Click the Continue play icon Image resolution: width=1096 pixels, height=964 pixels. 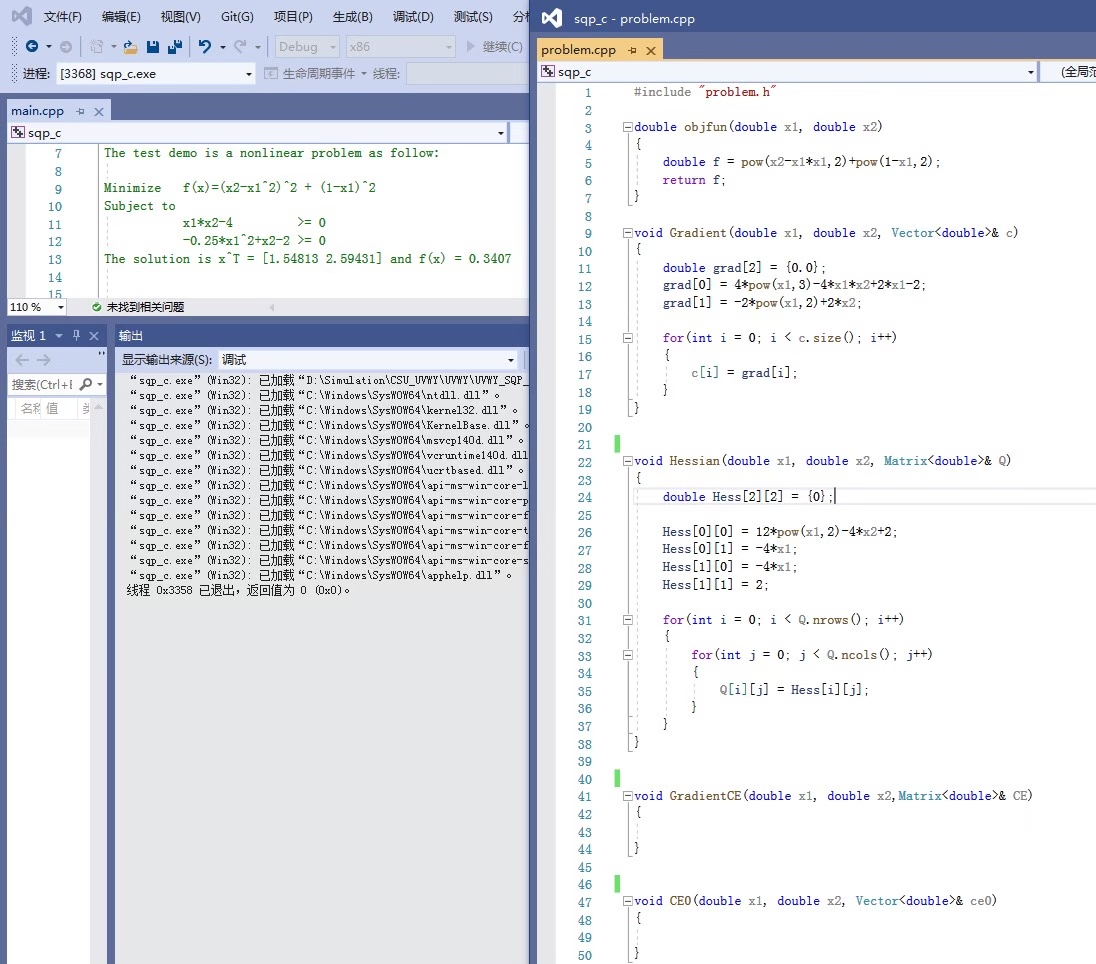click(x=470, y=46)
